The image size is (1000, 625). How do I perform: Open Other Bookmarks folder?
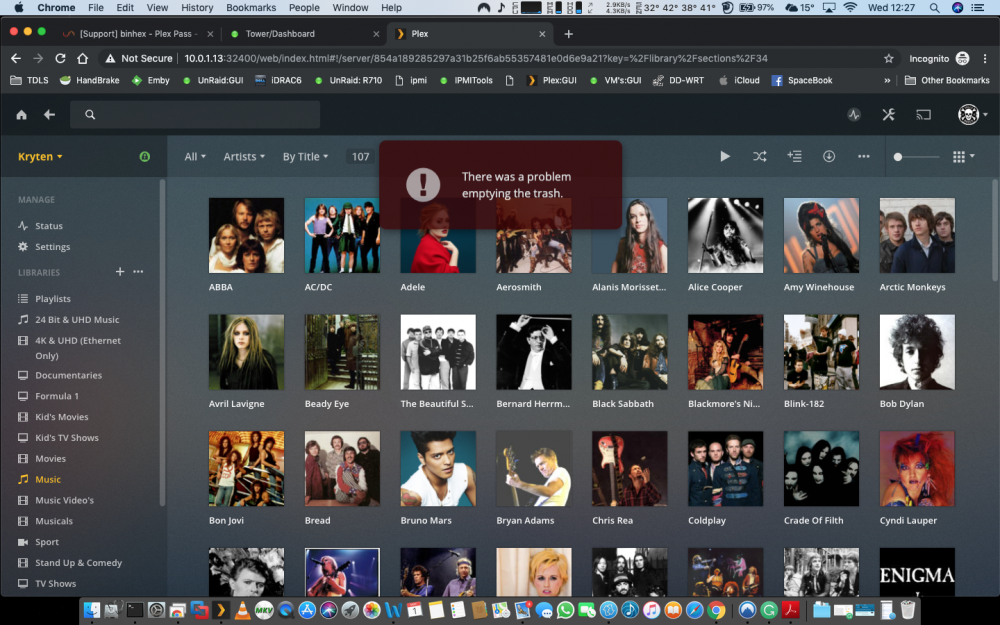pyautogui.click(x=947, y=80)
